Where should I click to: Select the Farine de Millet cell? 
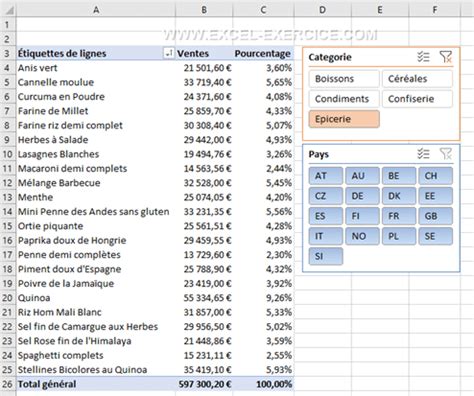click(x=96, y=111)
